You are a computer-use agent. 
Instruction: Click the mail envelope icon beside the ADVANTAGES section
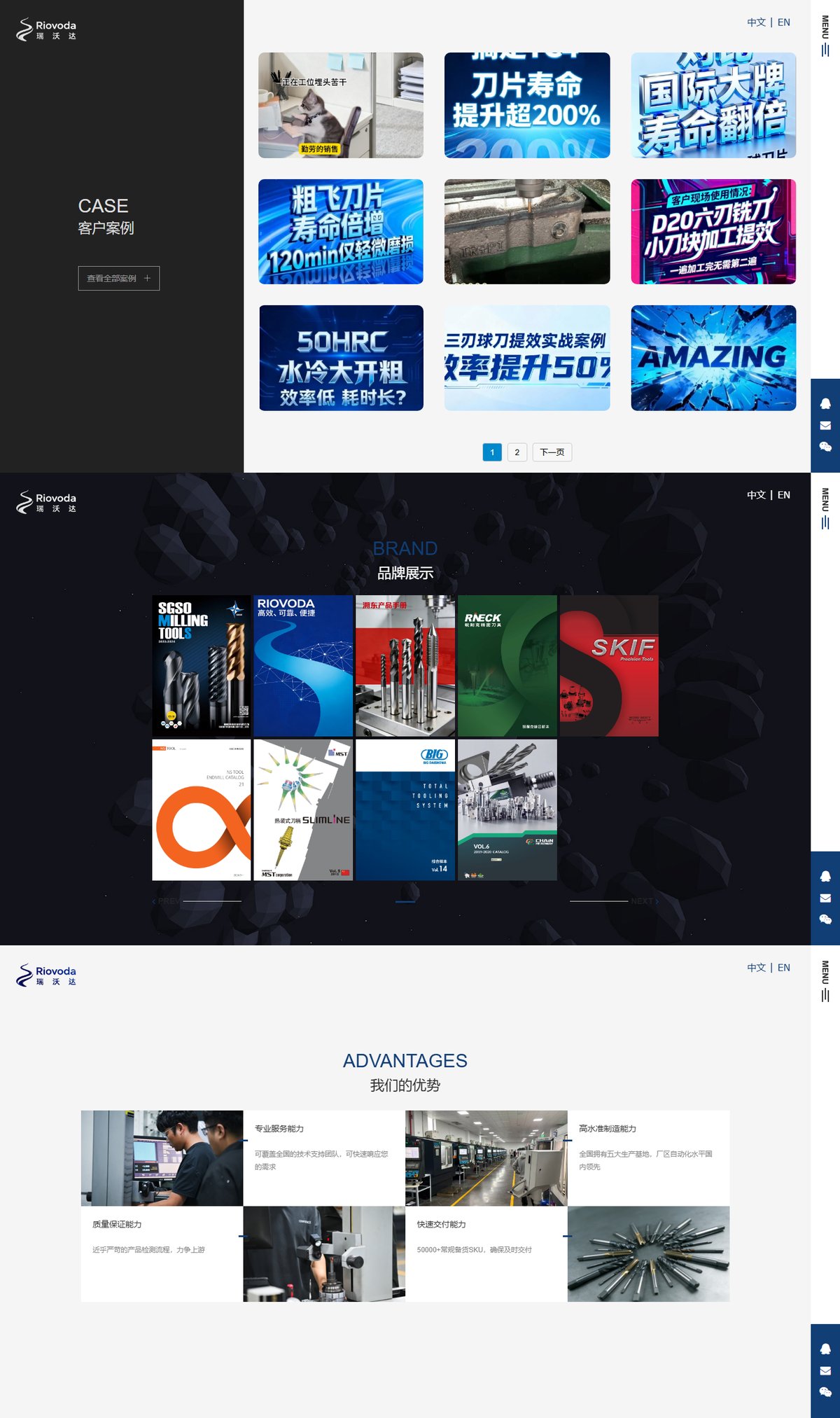point(825,1370)
